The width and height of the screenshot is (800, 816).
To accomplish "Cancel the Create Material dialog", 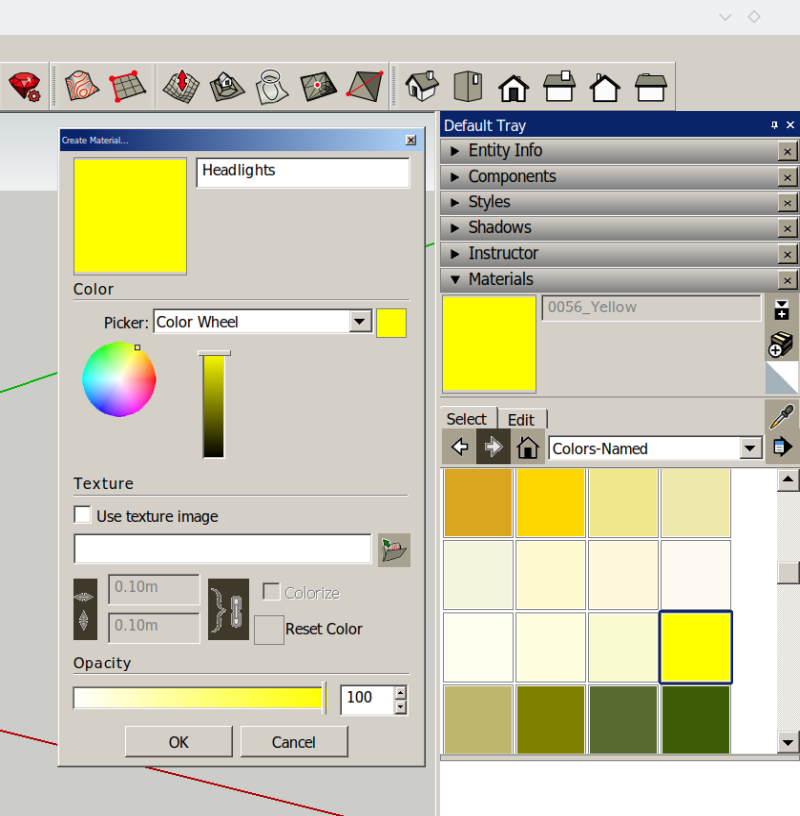I will pyautogui.click(x=293, y=742).
